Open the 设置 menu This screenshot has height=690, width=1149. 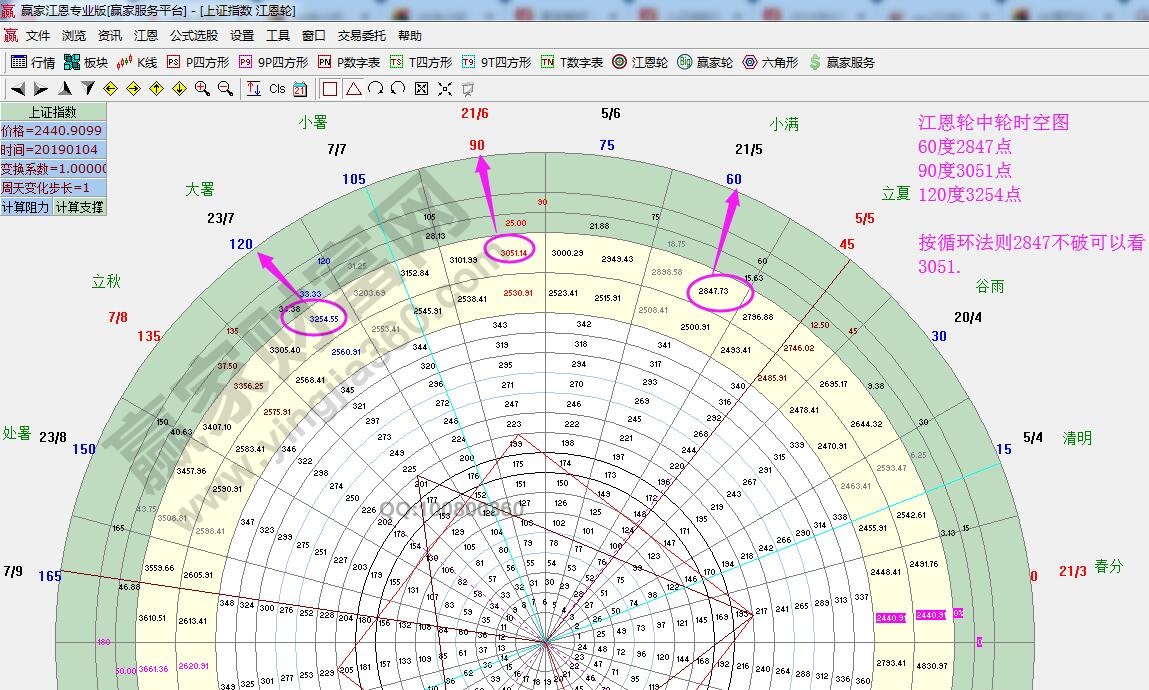(241, 35)
